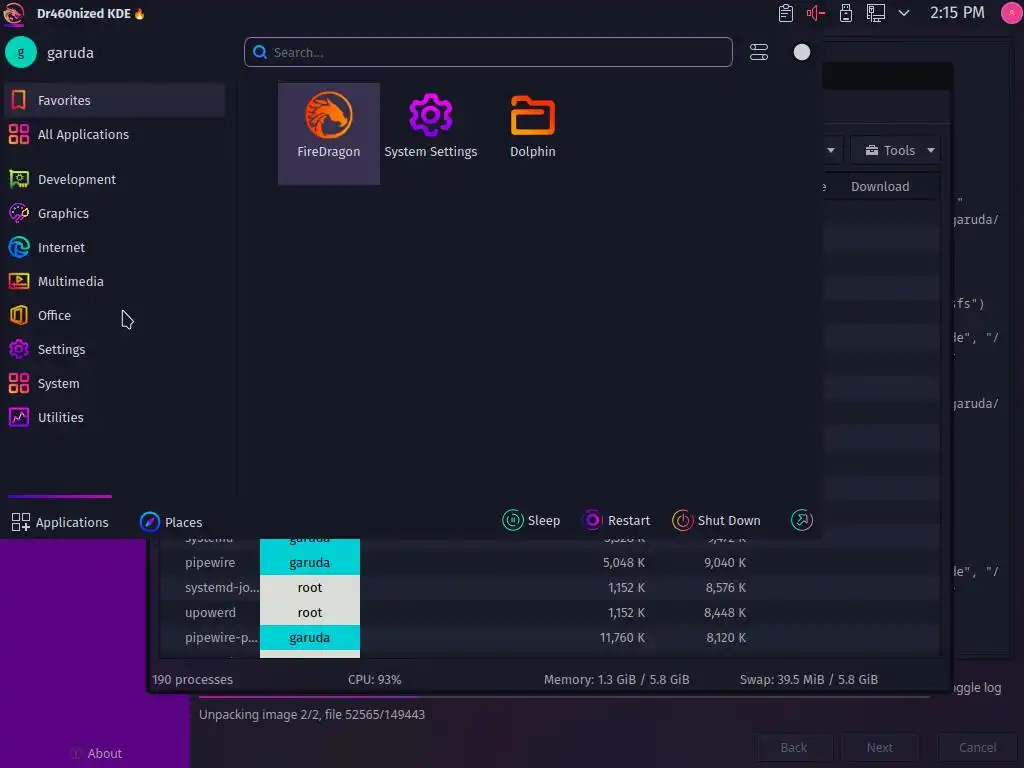Open the Office category
This screenshot has width=1024, height=768.
coord(115,315)
